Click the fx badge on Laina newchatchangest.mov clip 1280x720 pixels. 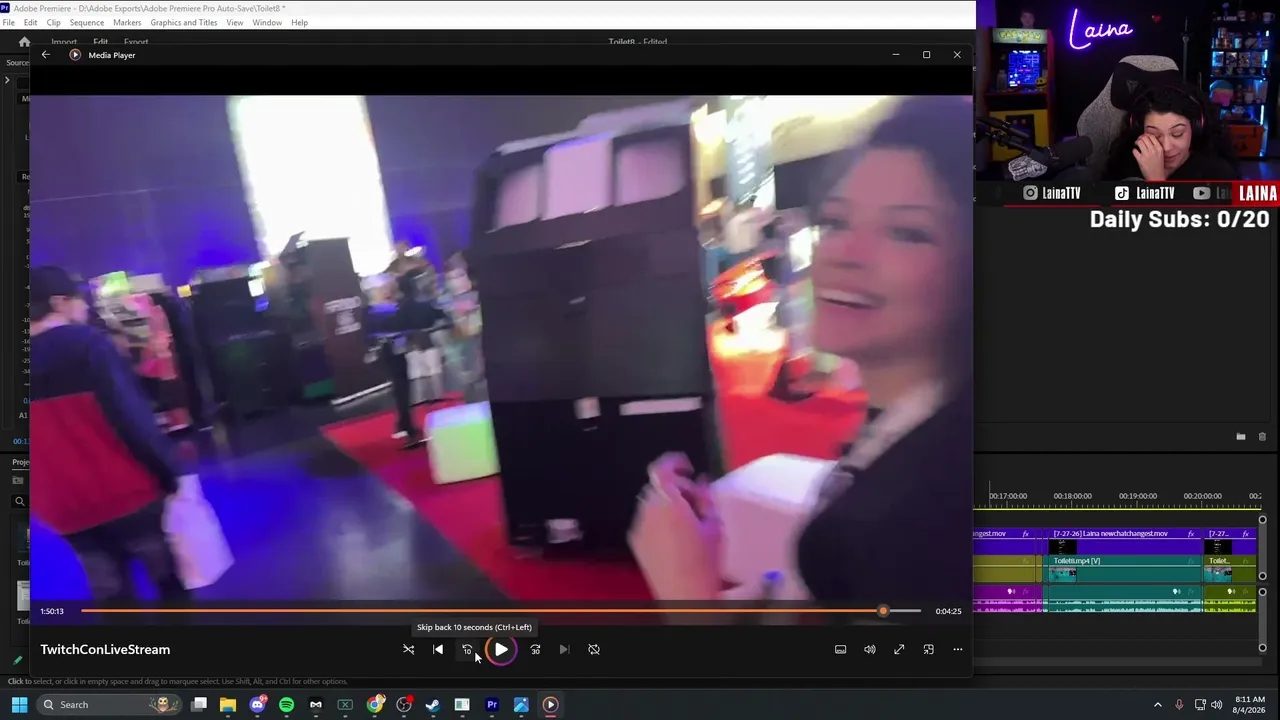1191,534
